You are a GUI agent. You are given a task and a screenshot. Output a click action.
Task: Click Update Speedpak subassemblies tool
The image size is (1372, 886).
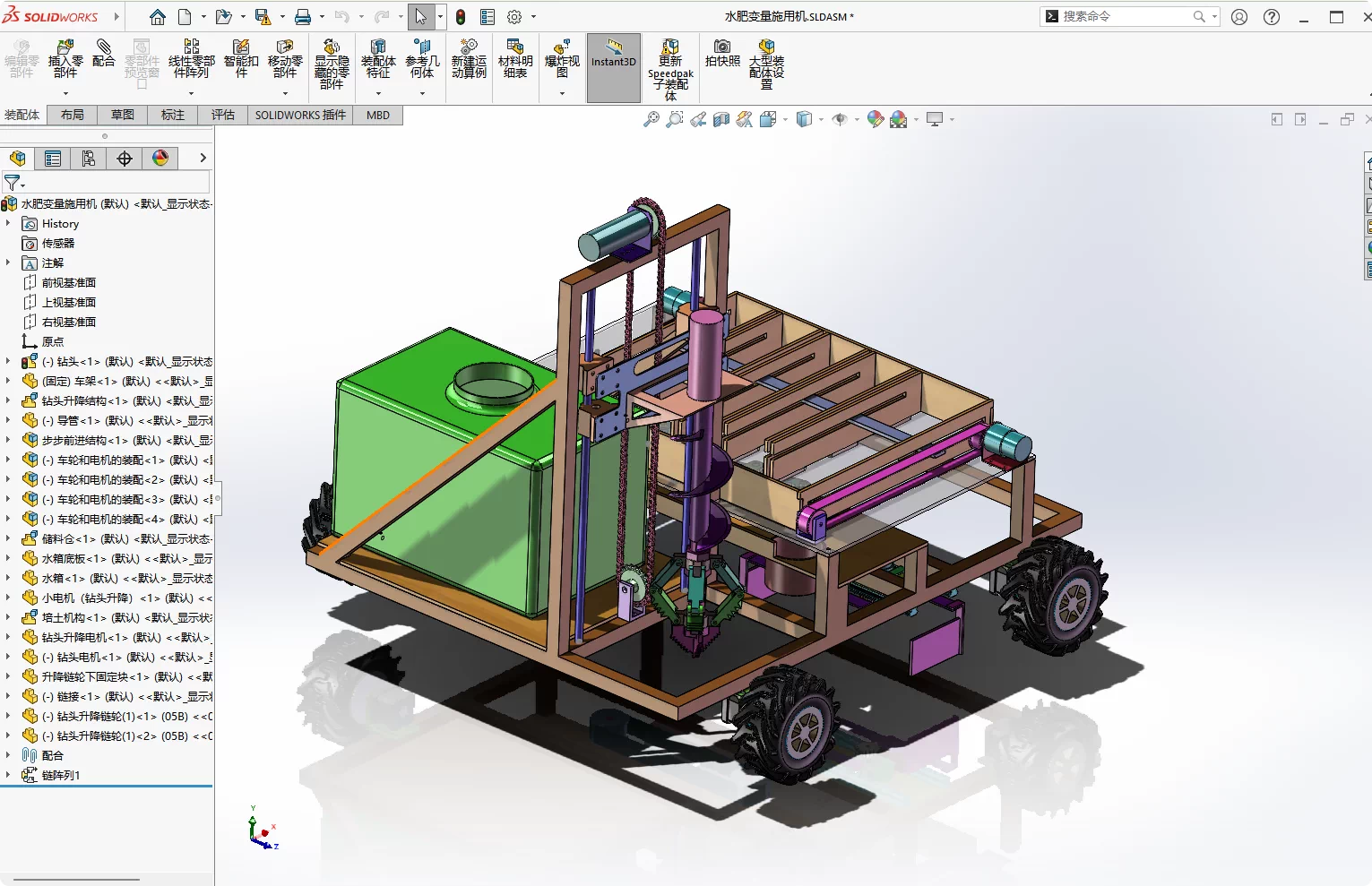click(x=670, y=69)
